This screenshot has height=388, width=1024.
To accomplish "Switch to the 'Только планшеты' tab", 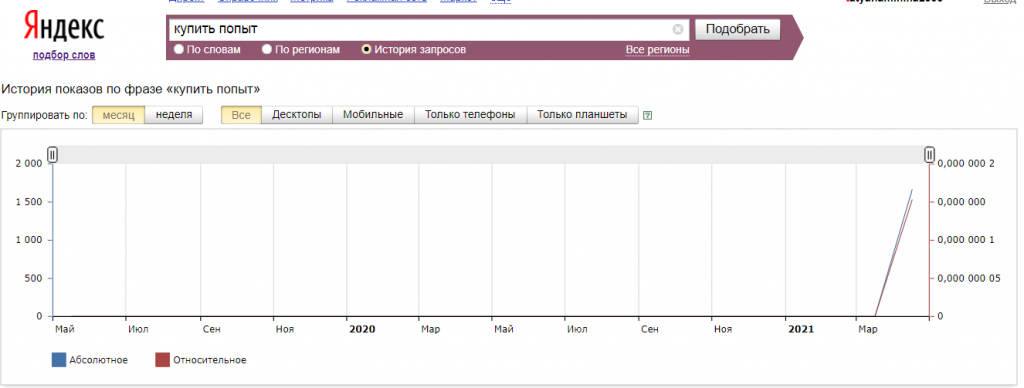I will [582, 115].
